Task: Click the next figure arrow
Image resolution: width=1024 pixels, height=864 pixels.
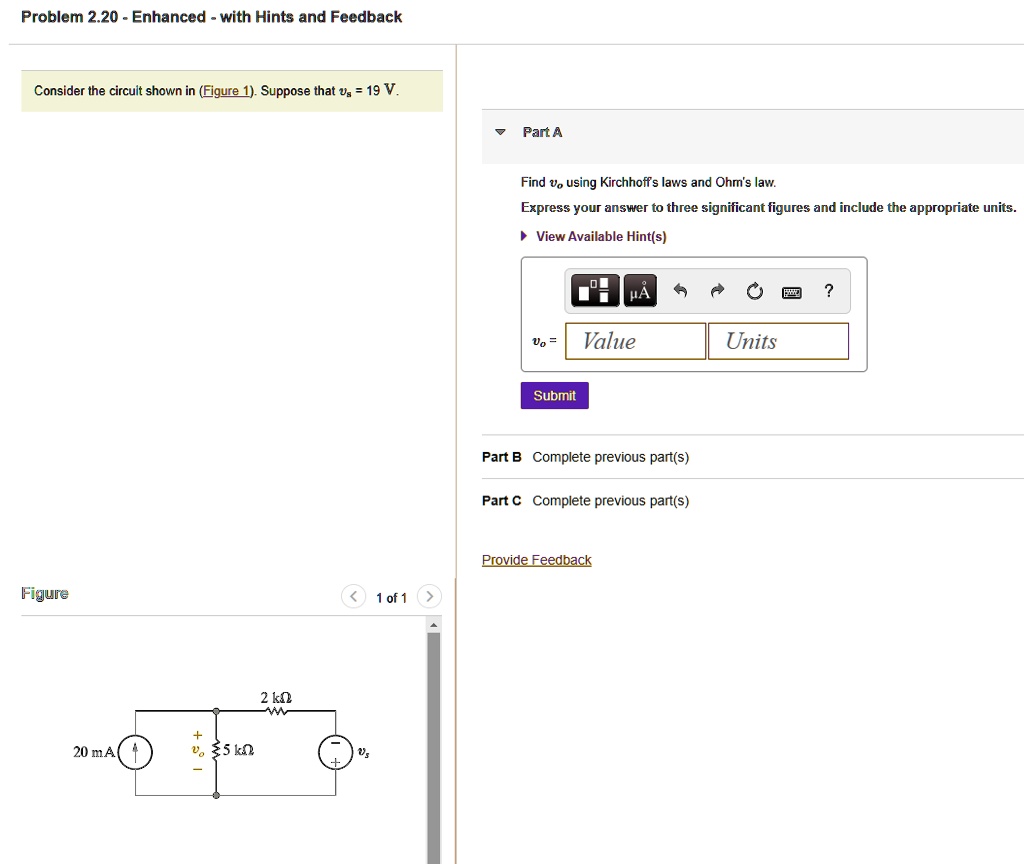Action: pos(429,596)
